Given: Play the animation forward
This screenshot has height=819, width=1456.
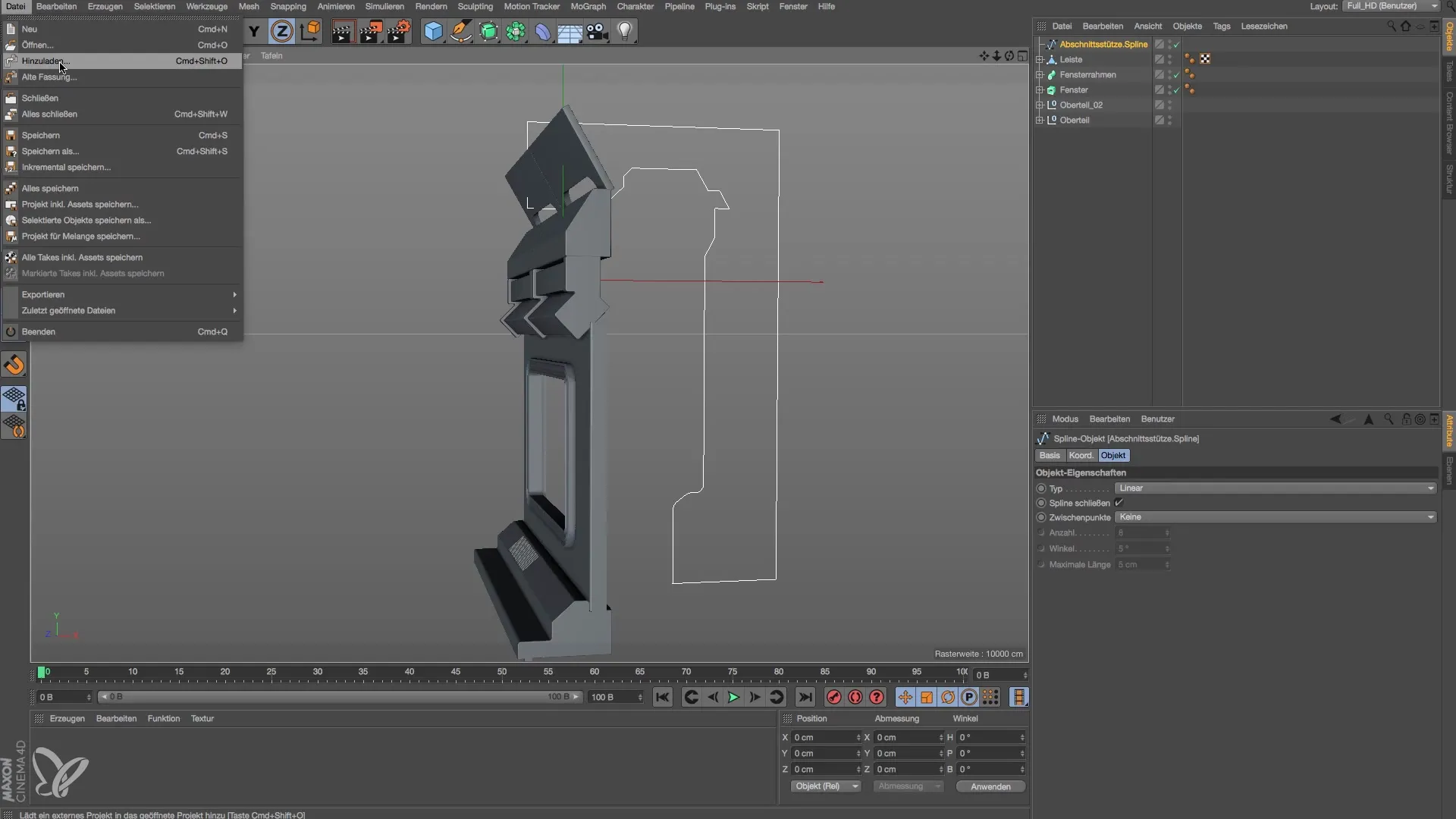Looking at the screenshot, I should pyautogui.click(x=733, y=697).
